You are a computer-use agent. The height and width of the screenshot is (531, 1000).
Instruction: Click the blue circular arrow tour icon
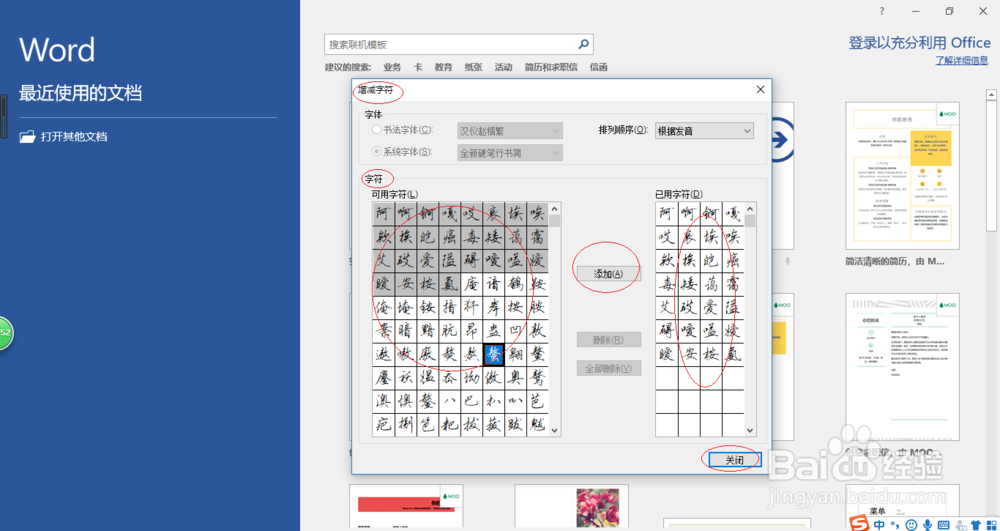783,141
